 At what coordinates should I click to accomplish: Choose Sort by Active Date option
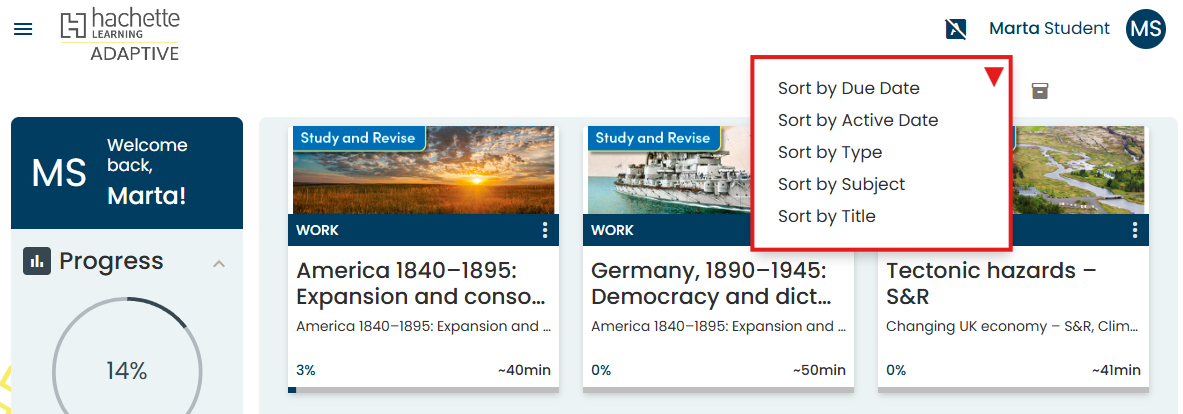[858, 120]
